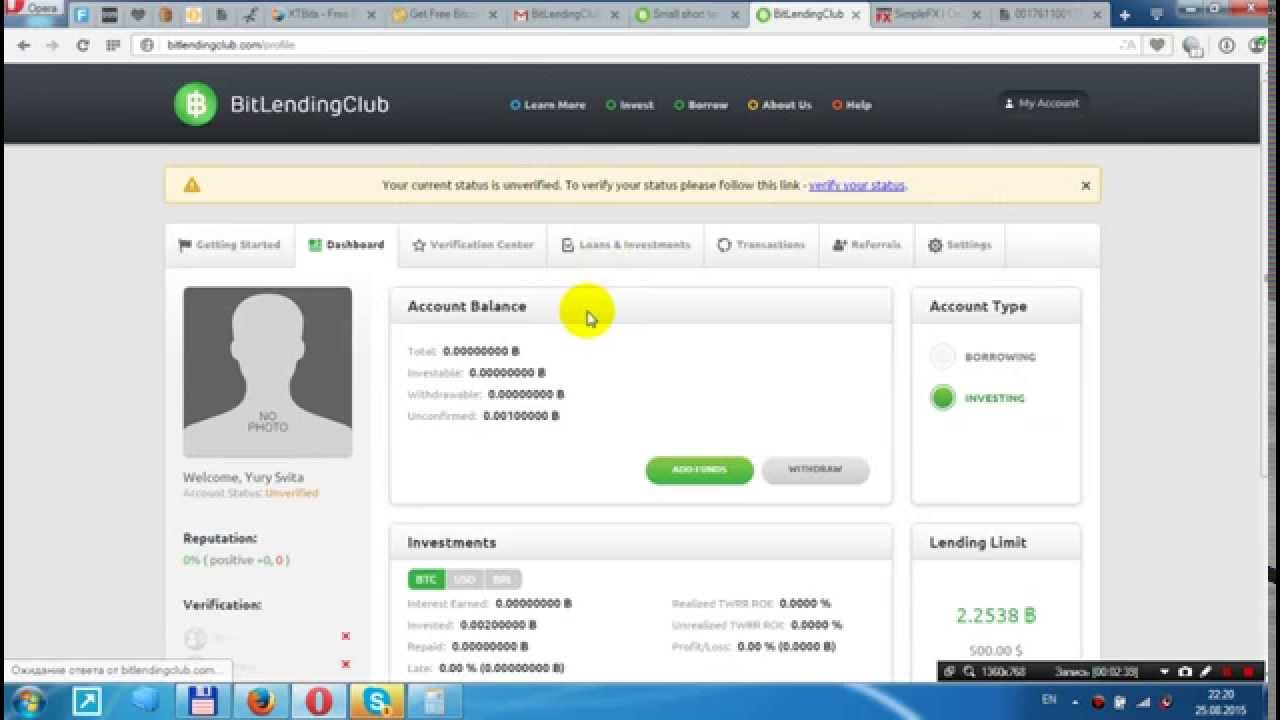Switch investments view to BTC

pyautogui.click(x=426, y=580)
